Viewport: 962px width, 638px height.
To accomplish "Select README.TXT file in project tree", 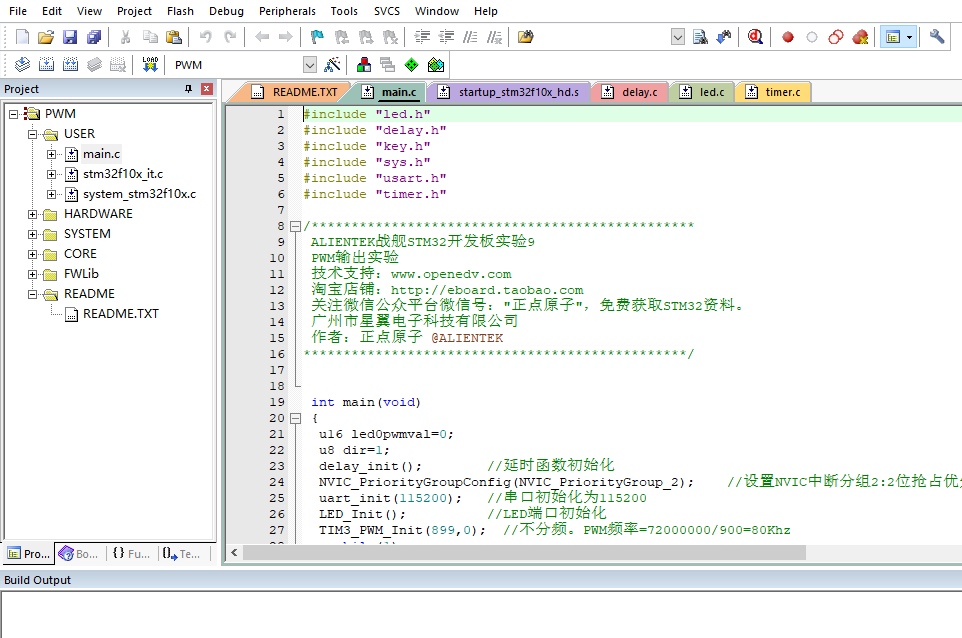I will [121, 314].
